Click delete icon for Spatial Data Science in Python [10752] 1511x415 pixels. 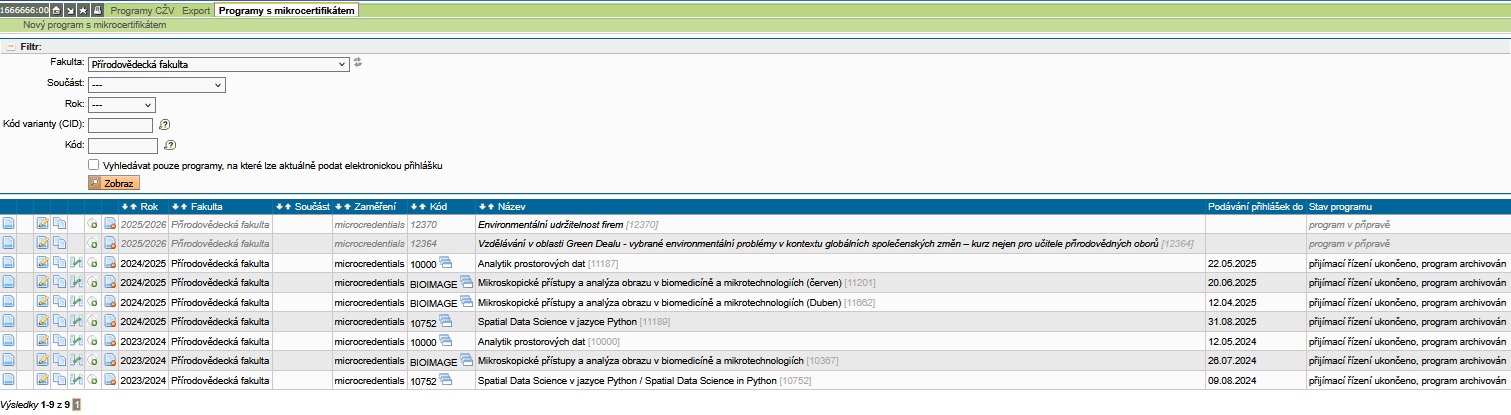point(110,379)
